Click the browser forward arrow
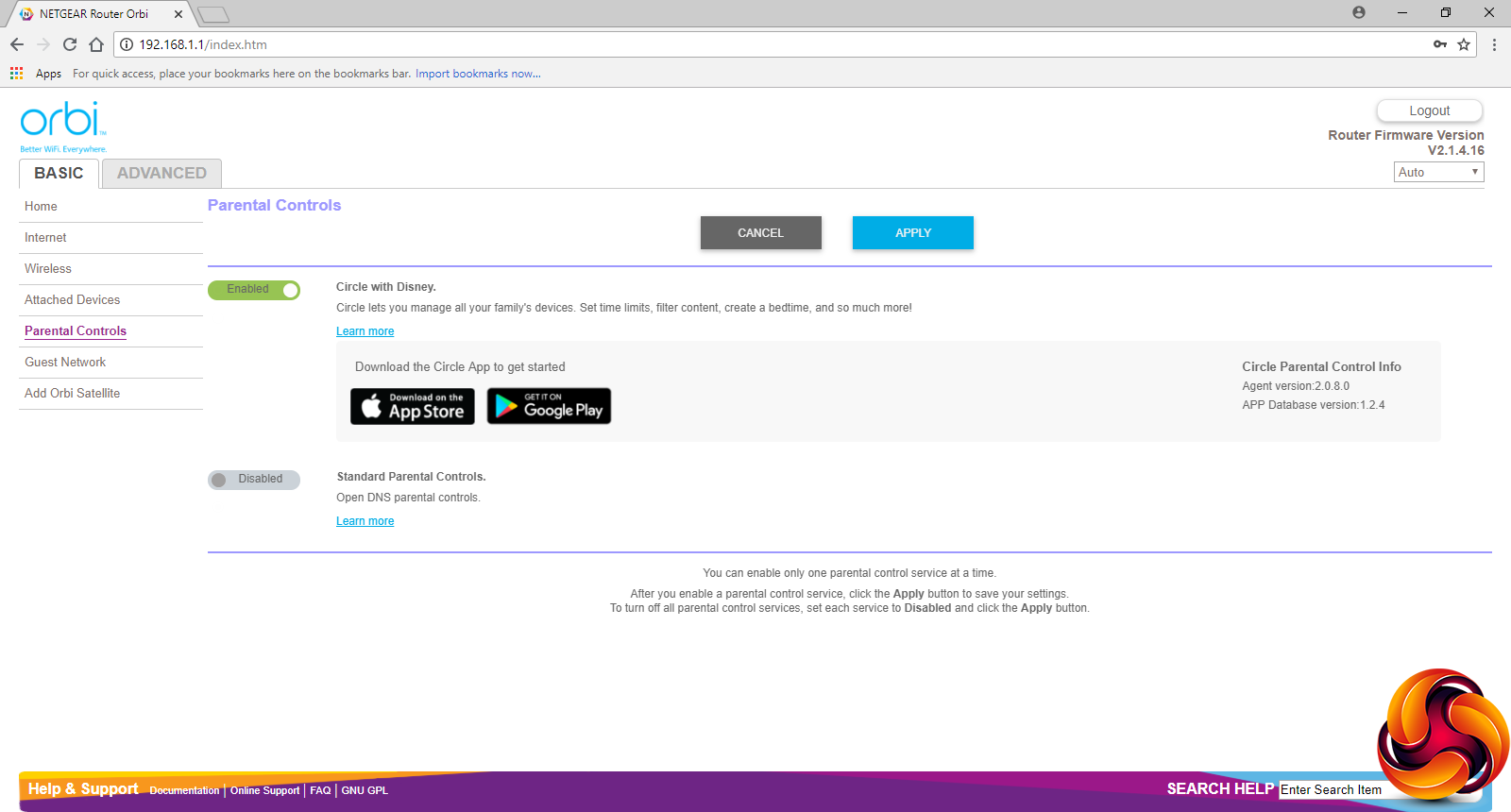The height and width of the screenshot is (812, 1511). tap(43, 44)
